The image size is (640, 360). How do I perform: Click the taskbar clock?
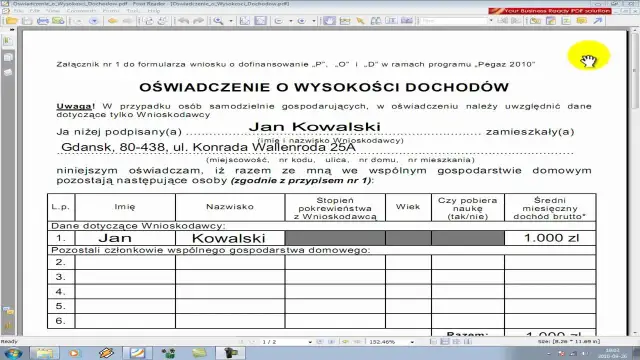pos(612,353)
